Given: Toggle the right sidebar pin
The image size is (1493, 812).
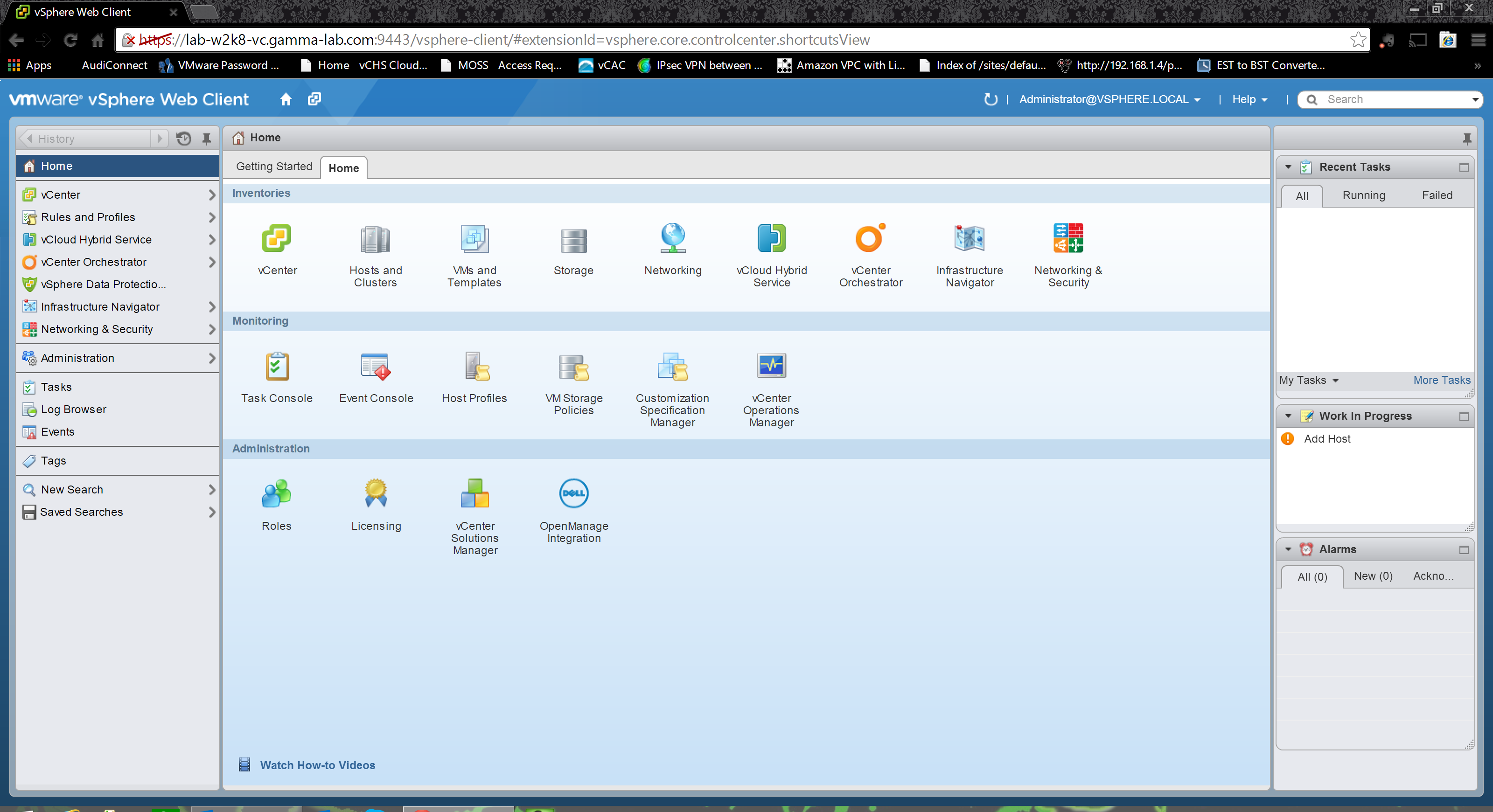Looking at the screenshot, I should tap(1466, 139).
